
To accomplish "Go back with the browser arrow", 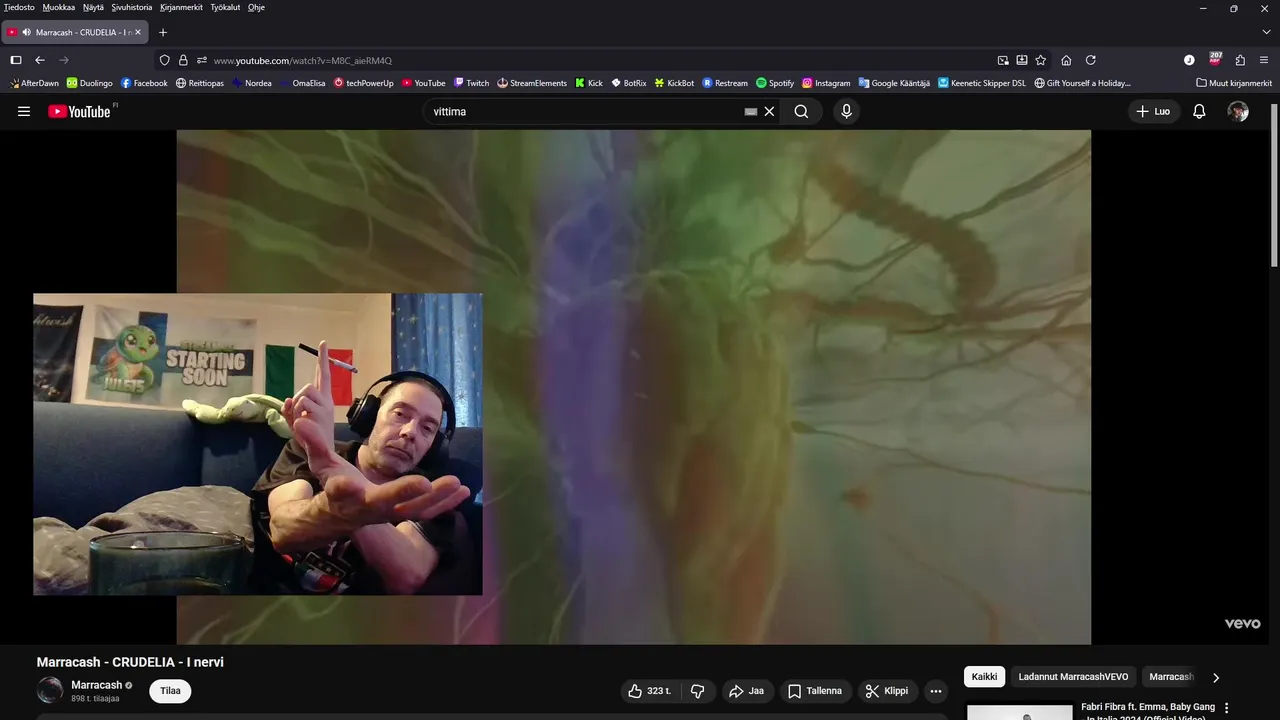I will [40, 60].
